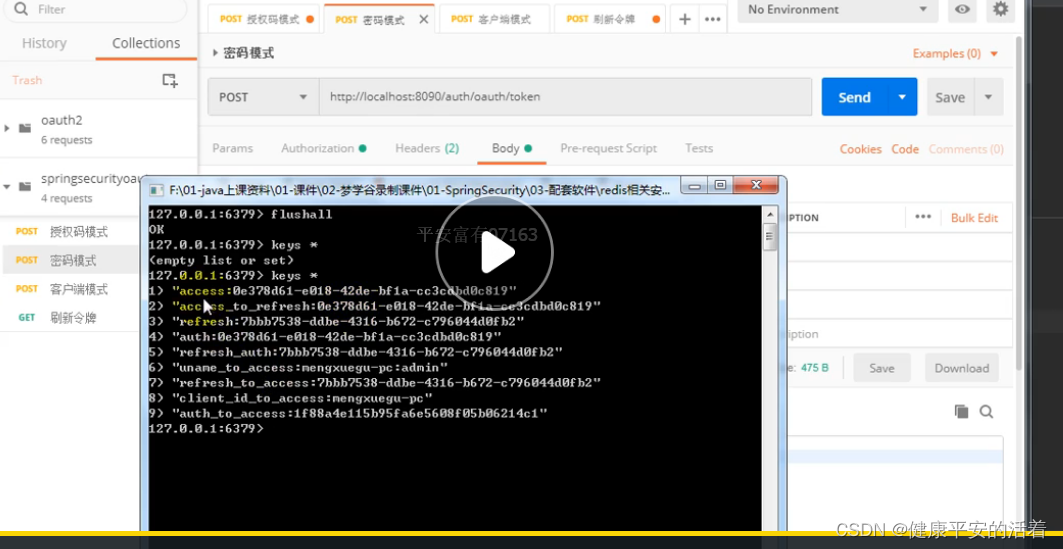1063x549 pixels.
Task: Click the "(empty list or set)" line
Action: (221, 260)
